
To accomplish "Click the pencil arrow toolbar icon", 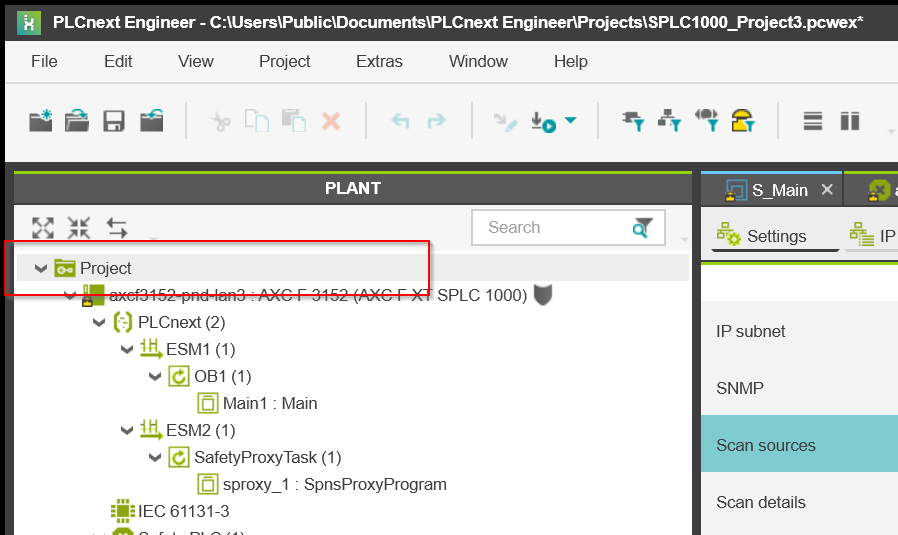I will point(505,121).
